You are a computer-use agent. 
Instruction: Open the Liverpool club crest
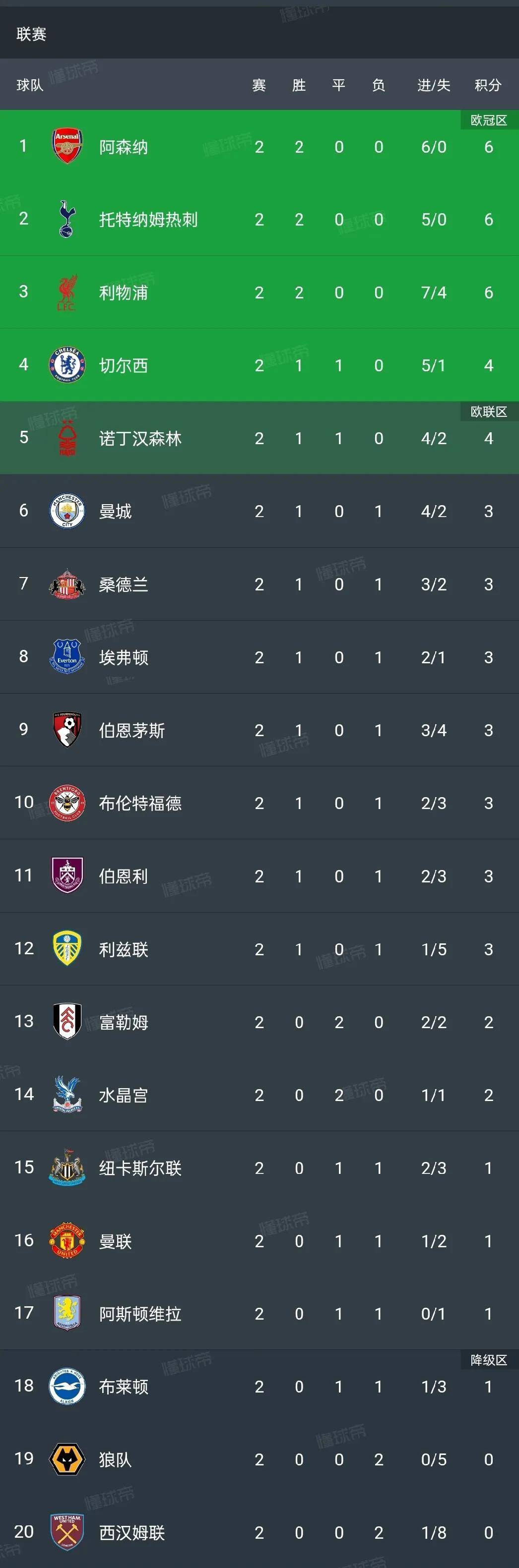click(66, 292)
